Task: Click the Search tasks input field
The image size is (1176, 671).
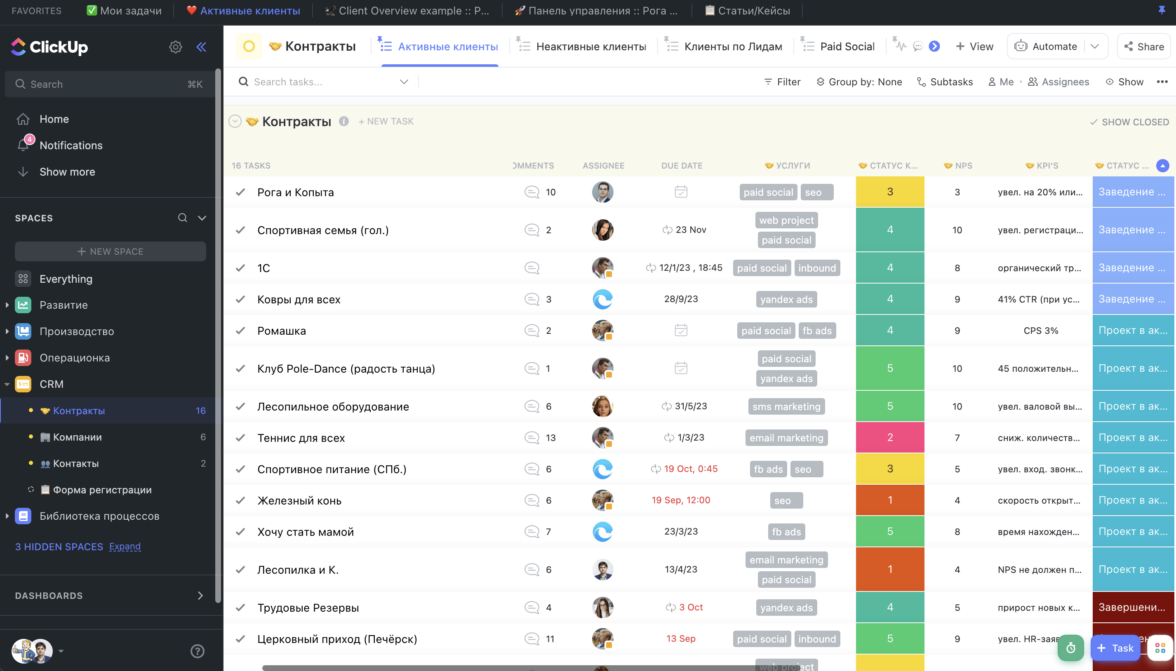Action: tap(320, 82)
